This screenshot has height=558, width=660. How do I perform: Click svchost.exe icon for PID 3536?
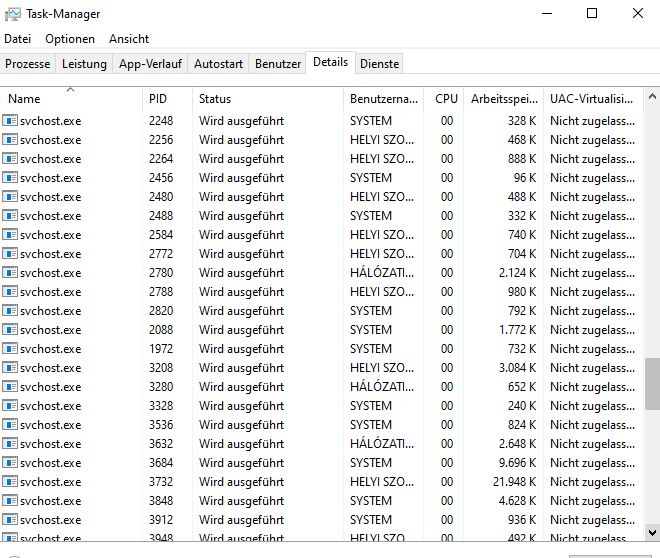pyautogui.click(x=10, y=425)
